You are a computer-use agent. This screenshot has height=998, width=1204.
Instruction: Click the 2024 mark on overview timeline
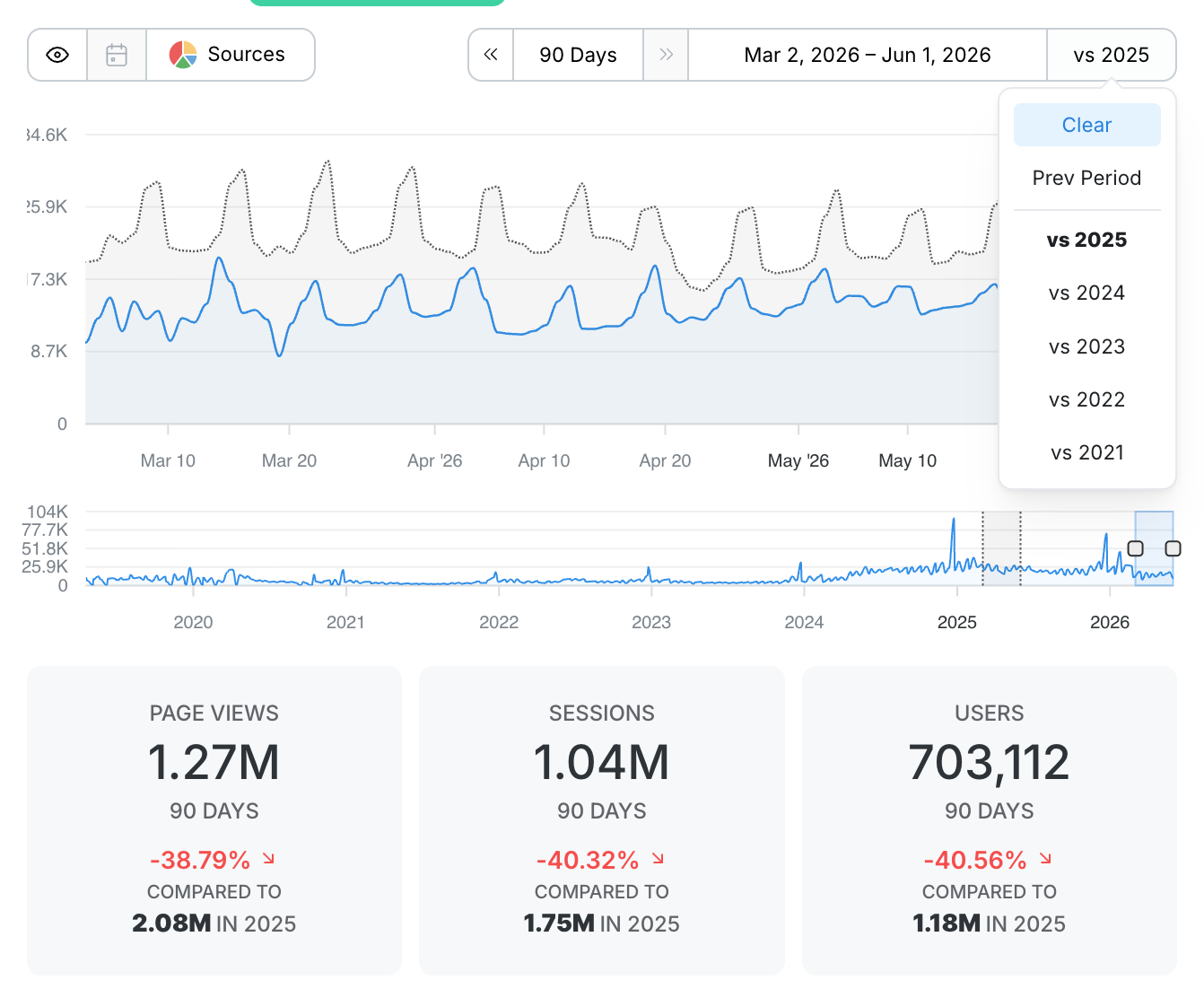804,622
